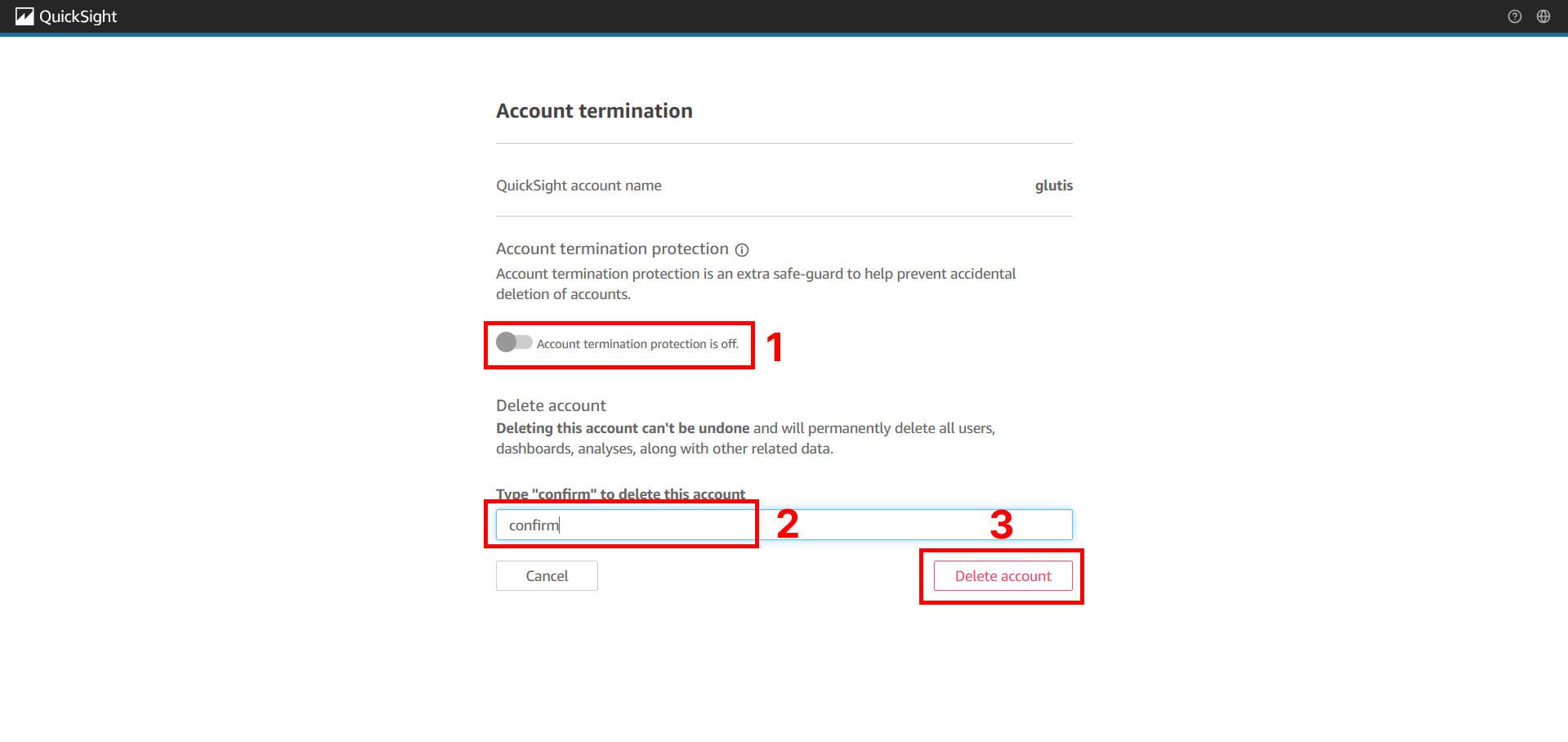Click the red Delete account button
The height and width of the screenshot is (742, 1568).
tap(1003, 576)
